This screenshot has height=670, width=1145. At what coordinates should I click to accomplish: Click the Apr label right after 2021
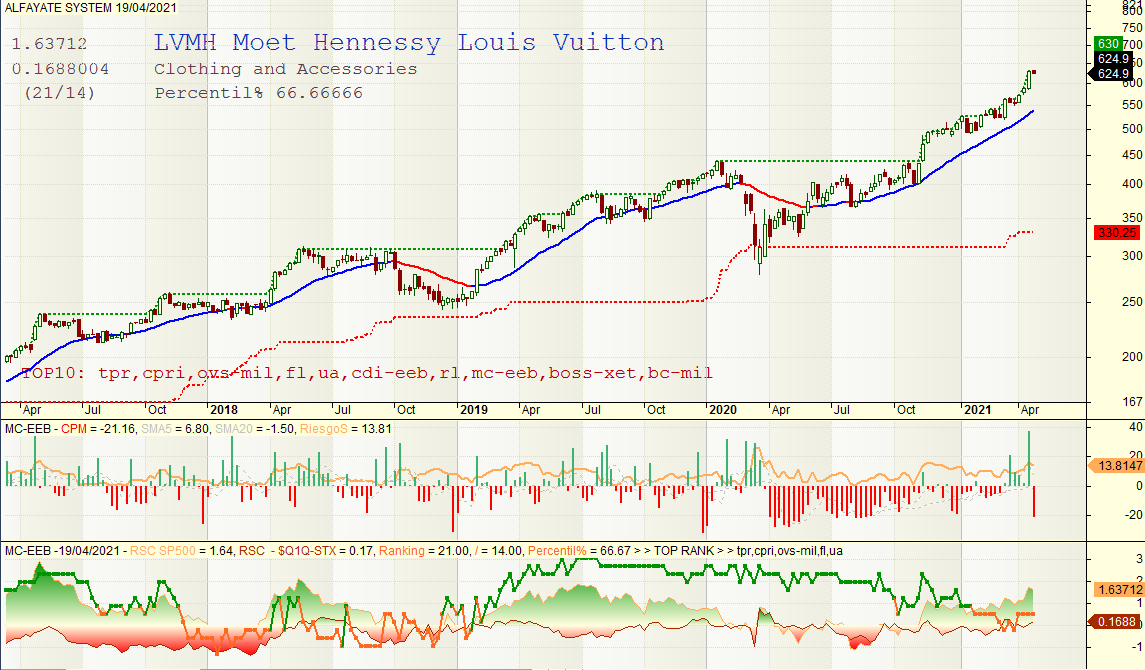(1030, 410)
